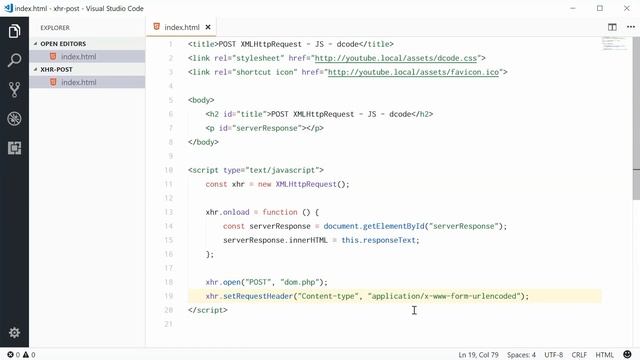Image resolution: width=640 pixels, height=360 pixels.
Task: Switch to the index.html editor tab
Action: point(181,27)
